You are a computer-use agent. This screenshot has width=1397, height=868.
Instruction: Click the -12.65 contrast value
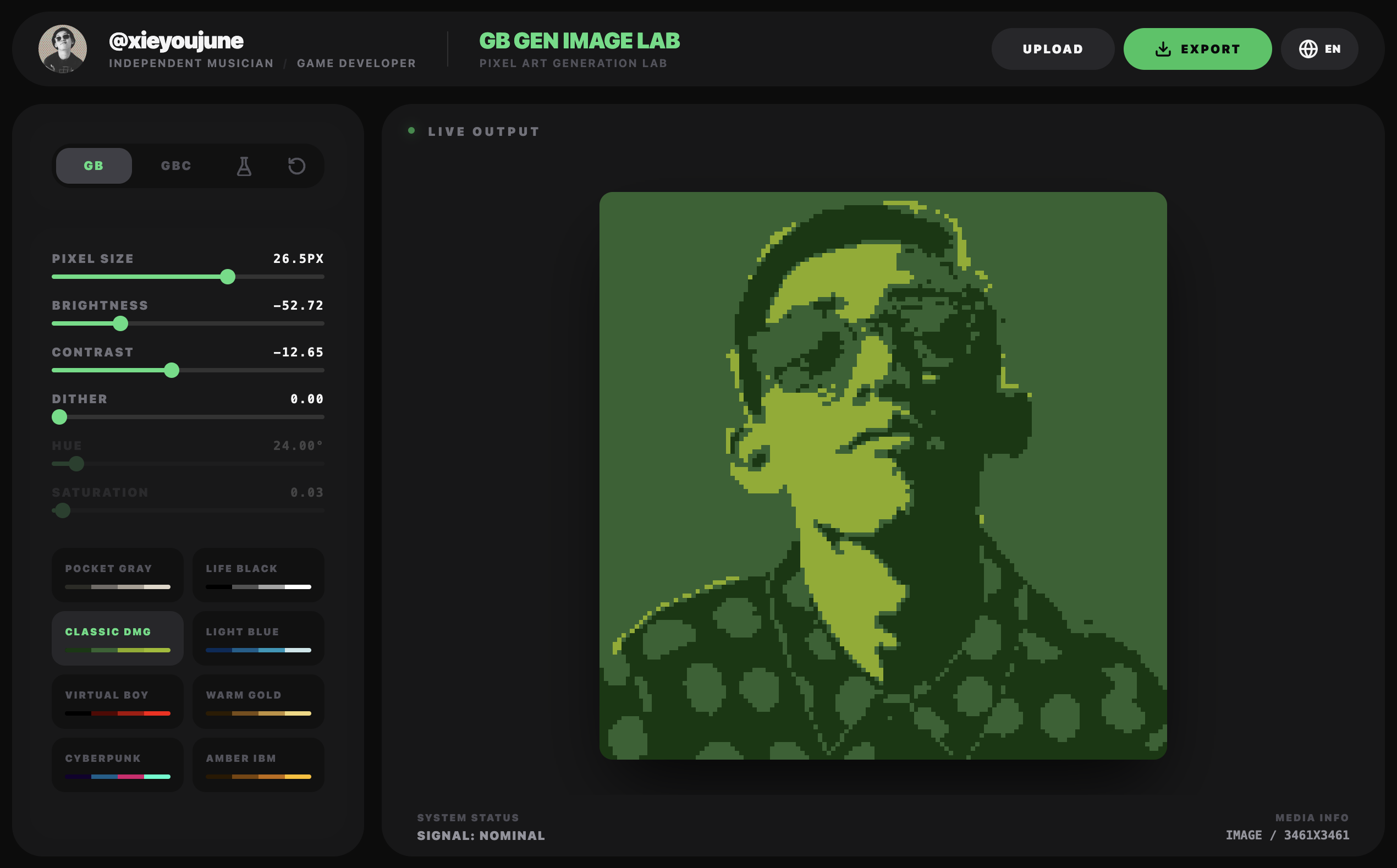(299, 352)
